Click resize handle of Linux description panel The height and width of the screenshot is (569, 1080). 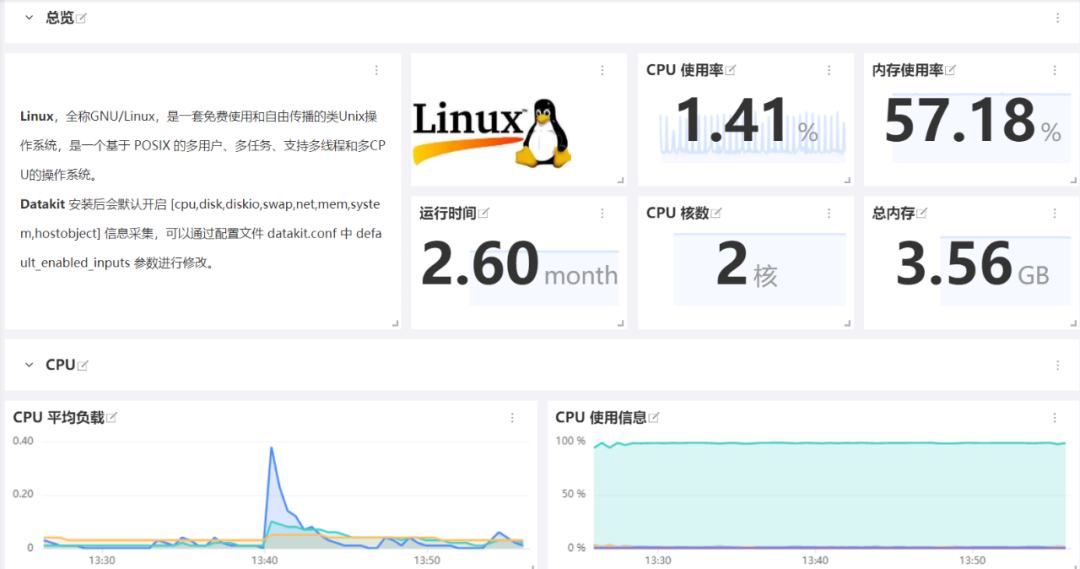click(395, 323)
